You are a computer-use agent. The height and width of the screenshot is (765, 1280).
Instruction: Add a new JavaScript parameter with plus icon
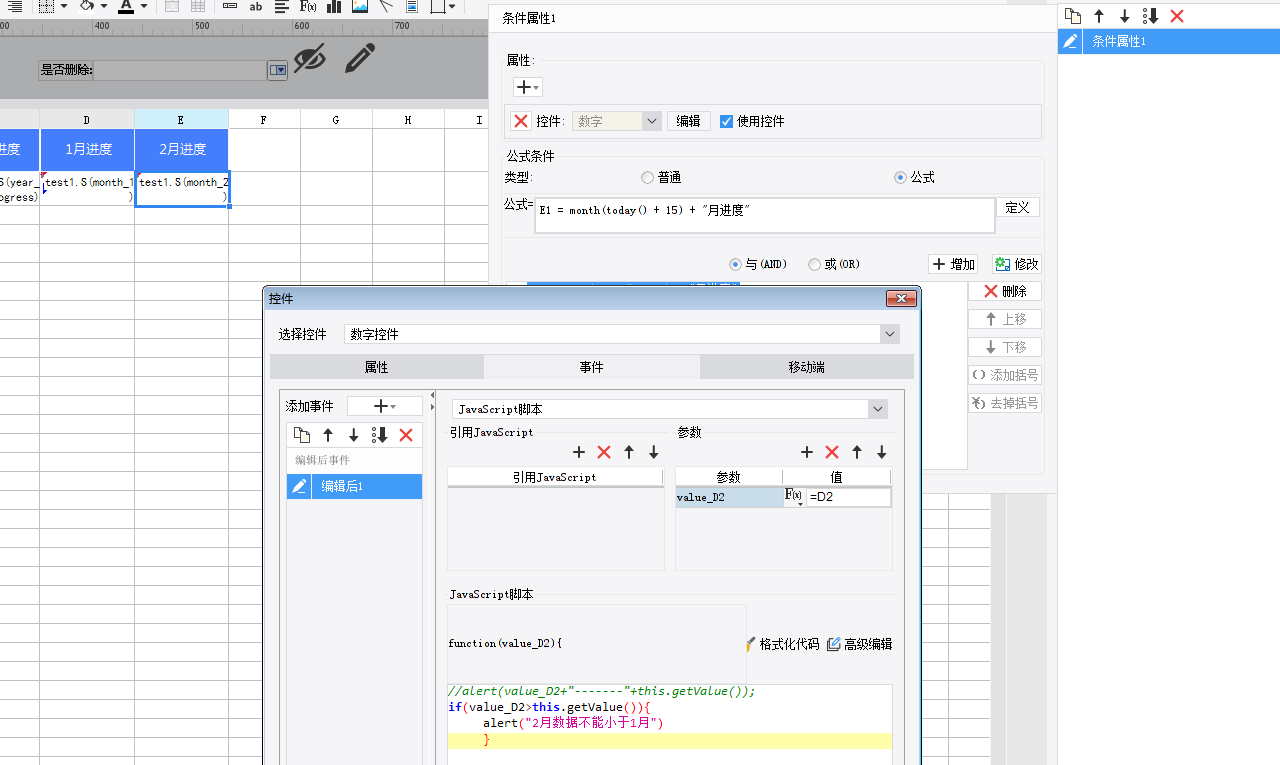click(x=807, y=452)
